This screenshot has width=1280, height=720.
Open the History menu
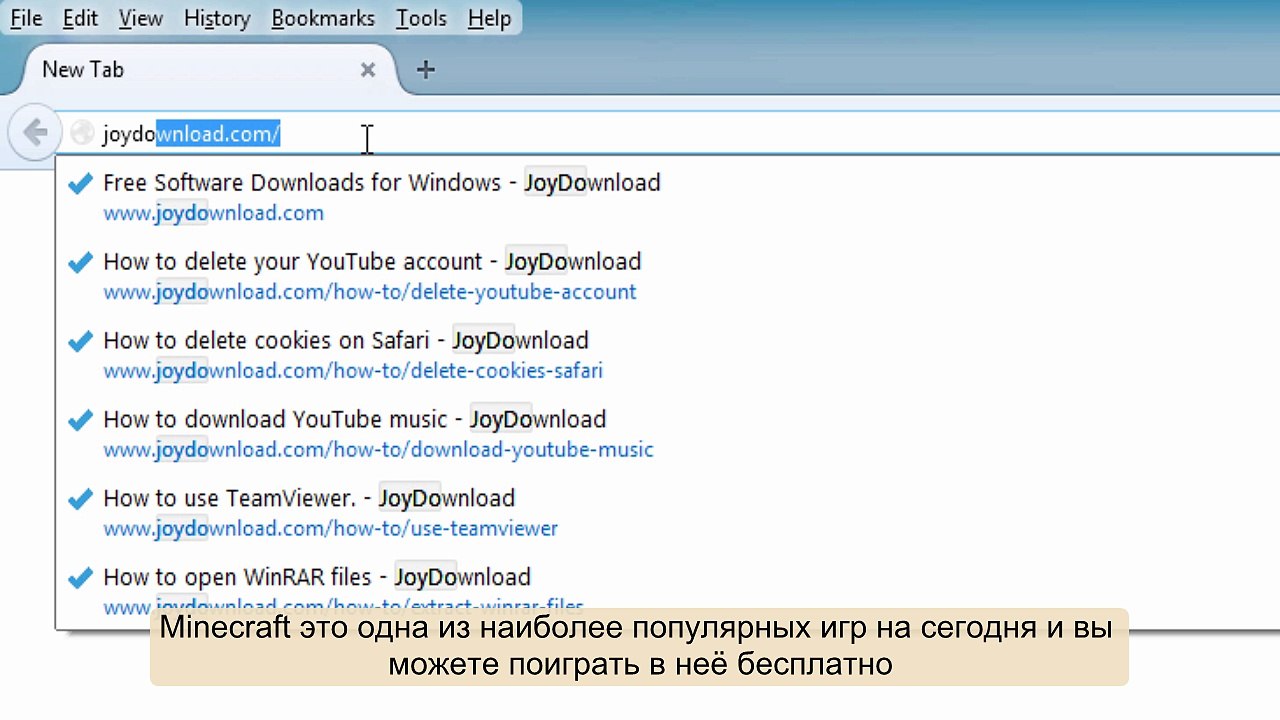[x=217, y=18]
